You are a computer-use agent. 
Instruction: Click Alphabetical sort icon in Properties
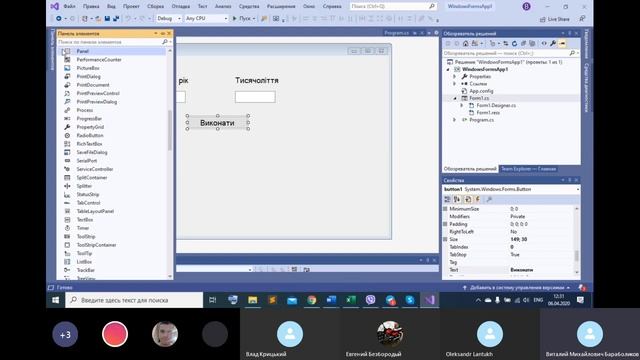457,199
